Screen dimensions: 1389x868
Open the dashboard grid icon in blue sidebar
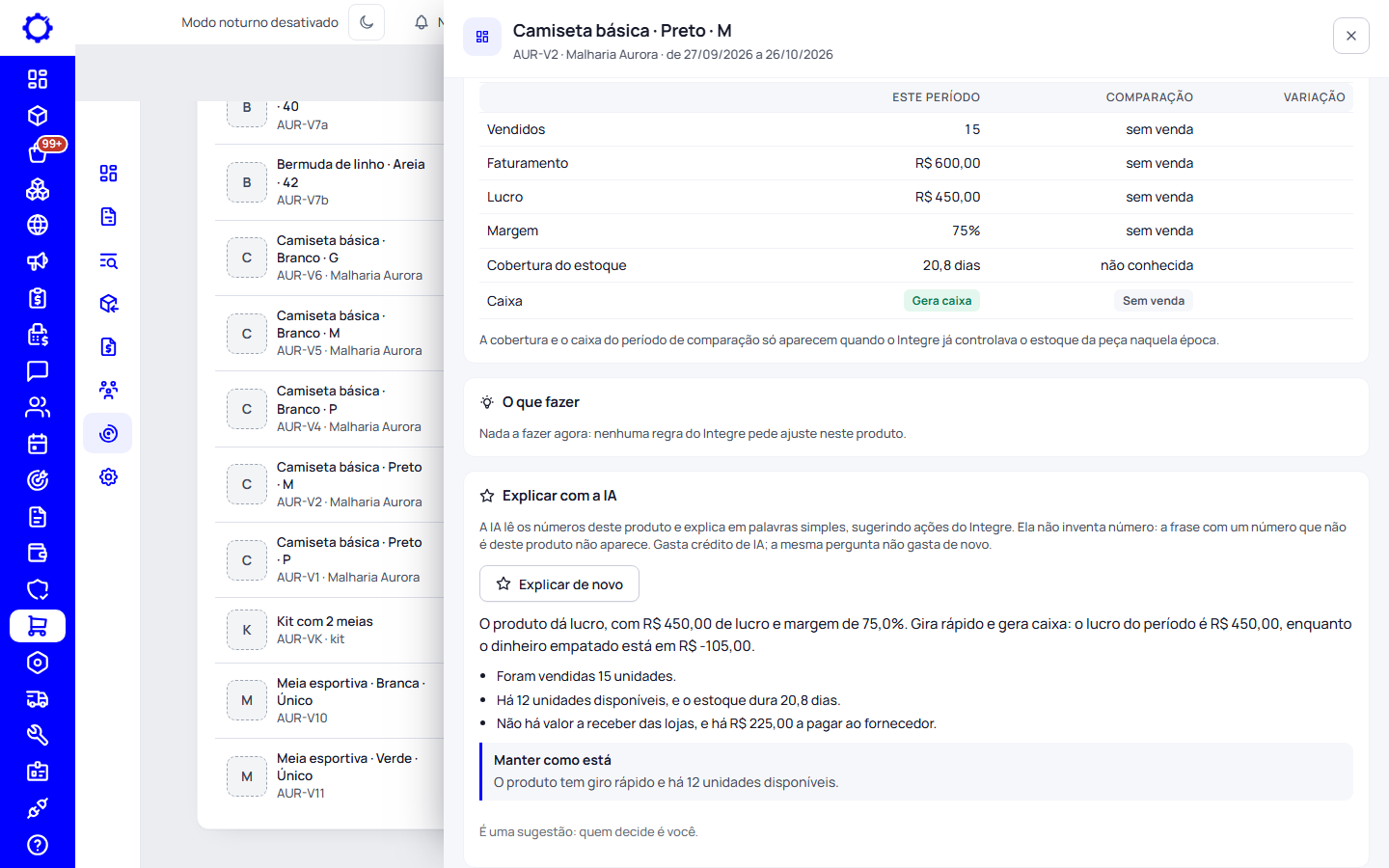pyautogui.click(x=38, y=79)
